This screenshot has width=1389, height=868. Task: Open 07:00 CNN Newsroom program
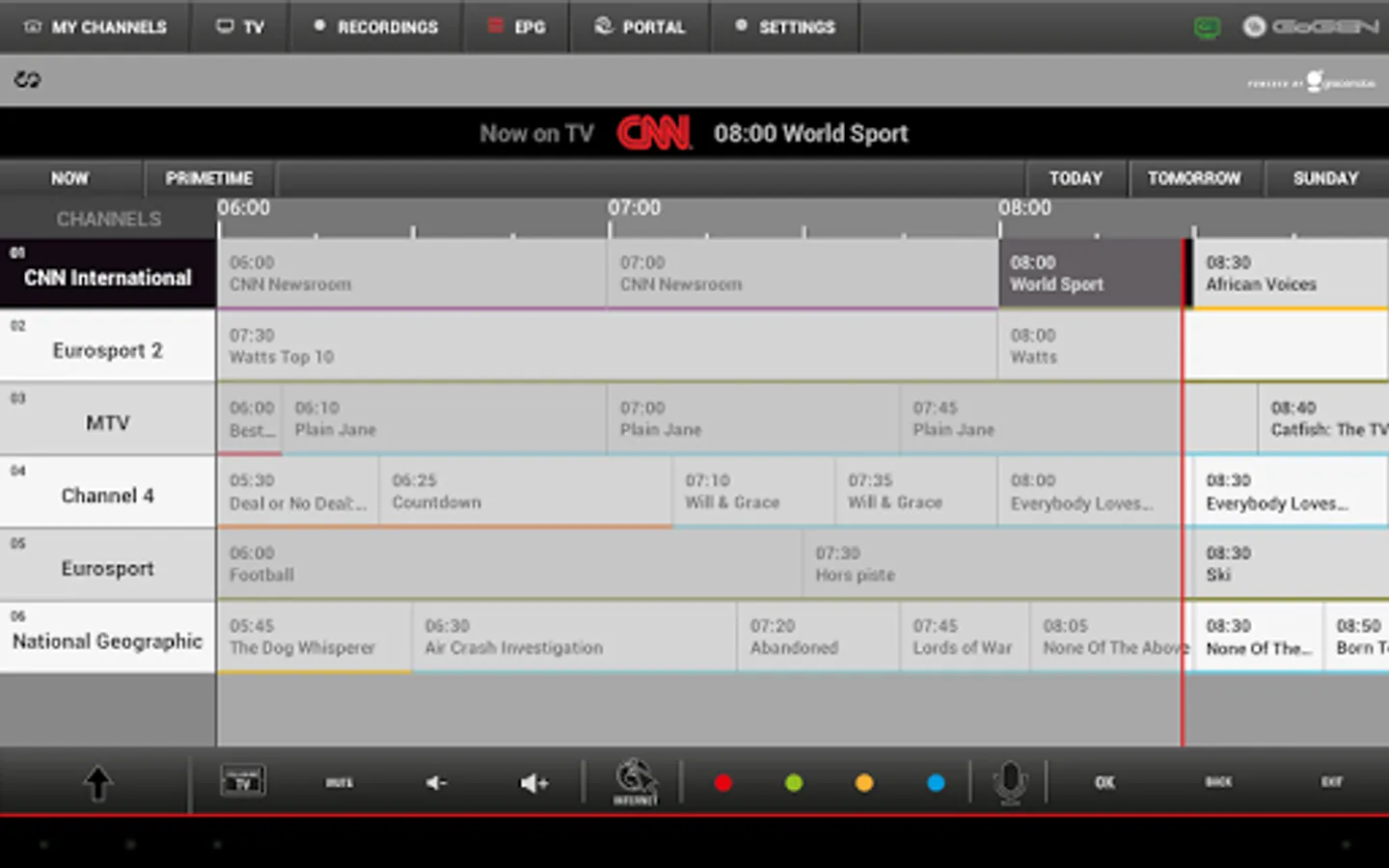(x=803, y=274)
